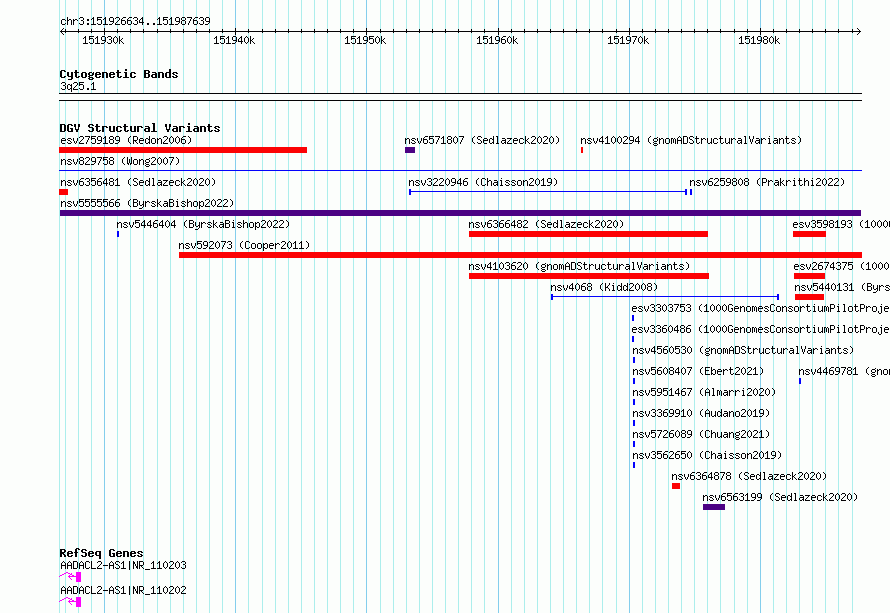
Task: Click the nsv4560530 (gnomADStructuralVariants) label
Action: tap(743, 350)
